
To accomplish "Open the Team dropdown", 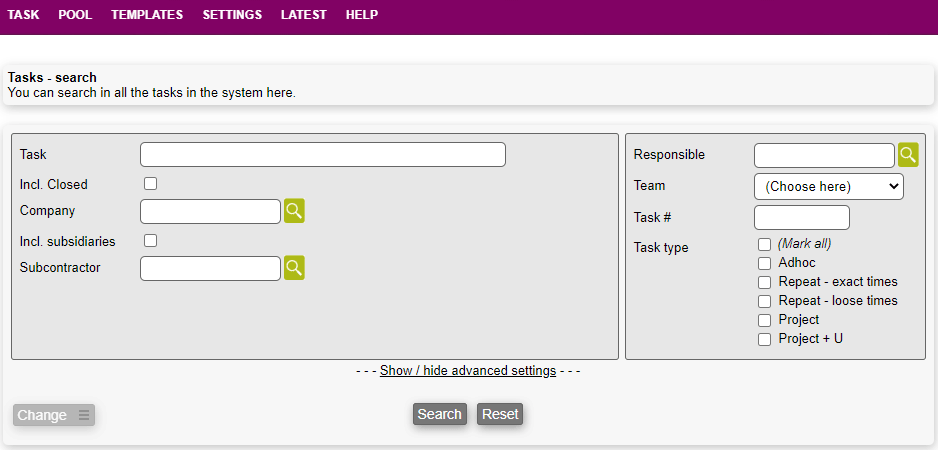I will tap(828, 186).
